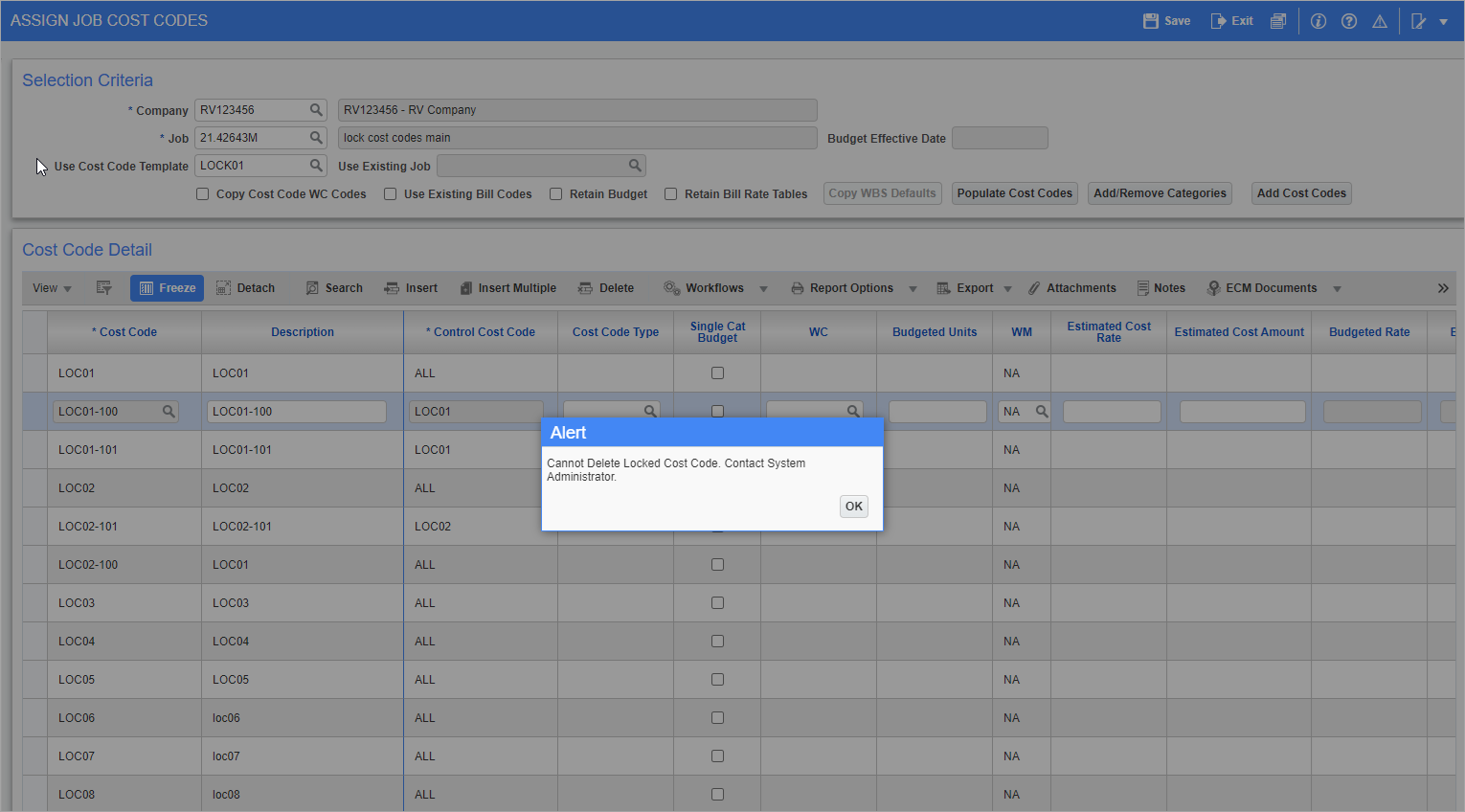Click Add Cost Codes button

pos(1301,193)
